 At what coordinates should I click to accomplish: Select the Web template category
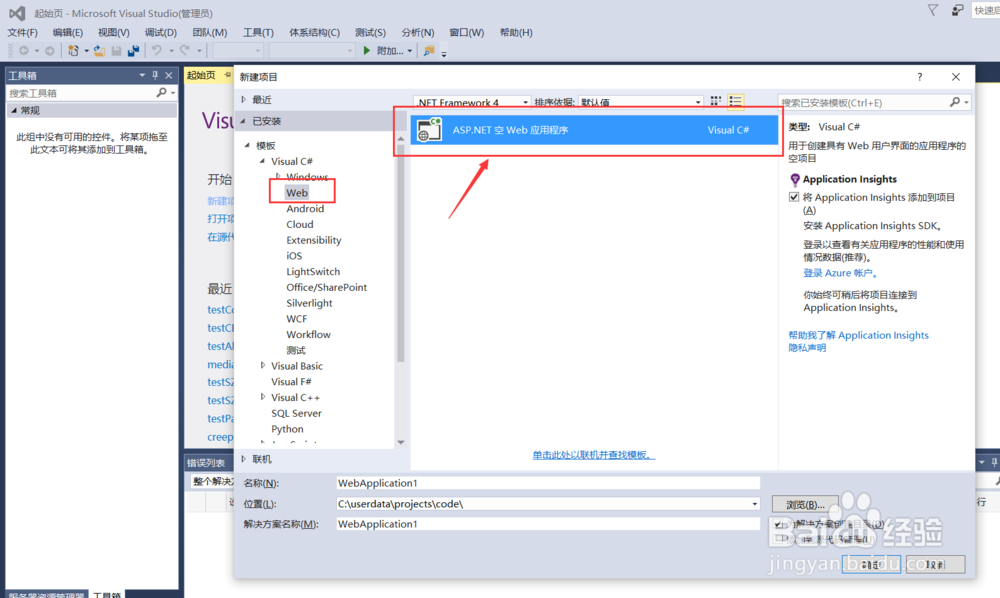[x=297, y=193]
